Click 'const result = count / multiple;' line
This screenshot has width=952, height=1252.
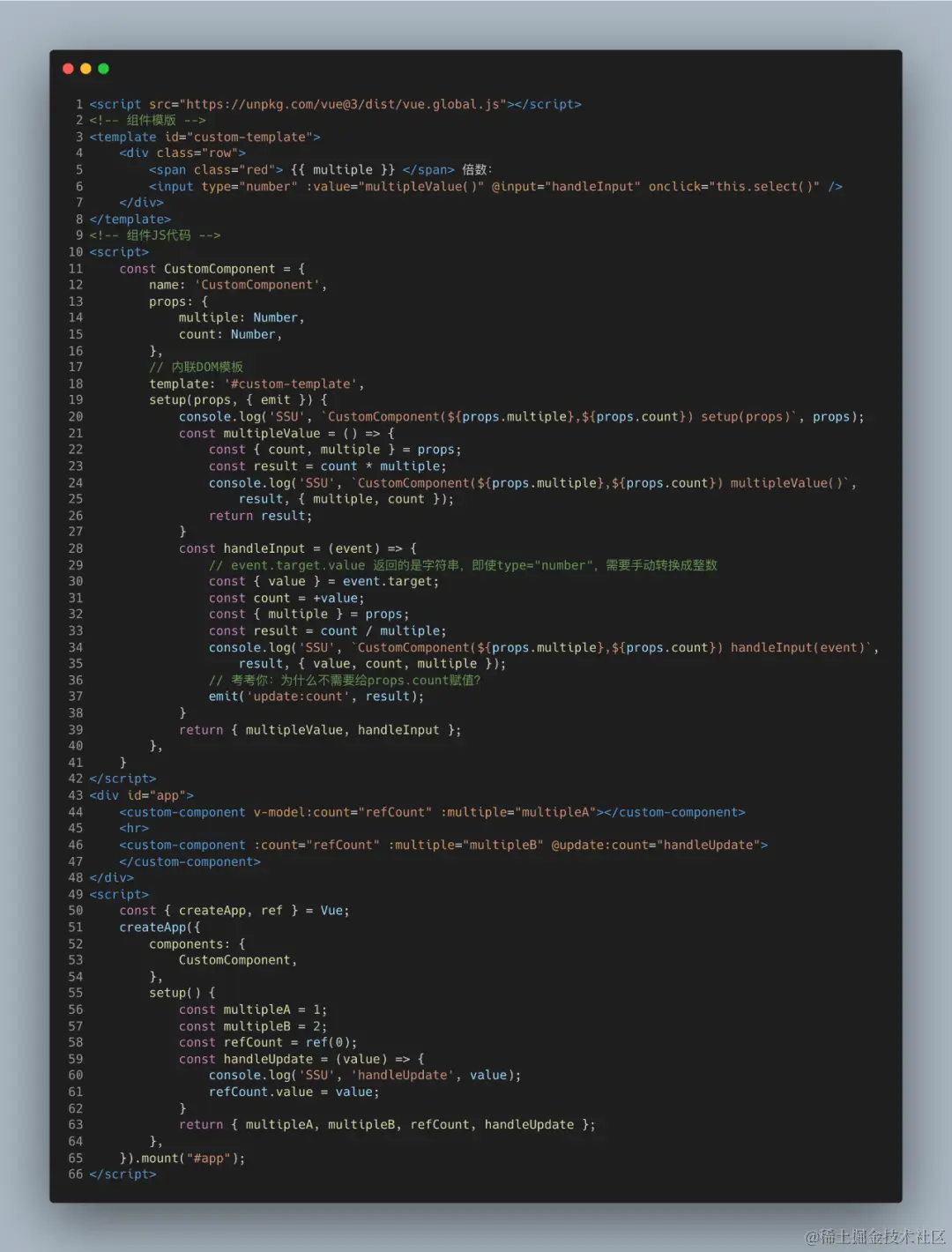pos(328,631)
